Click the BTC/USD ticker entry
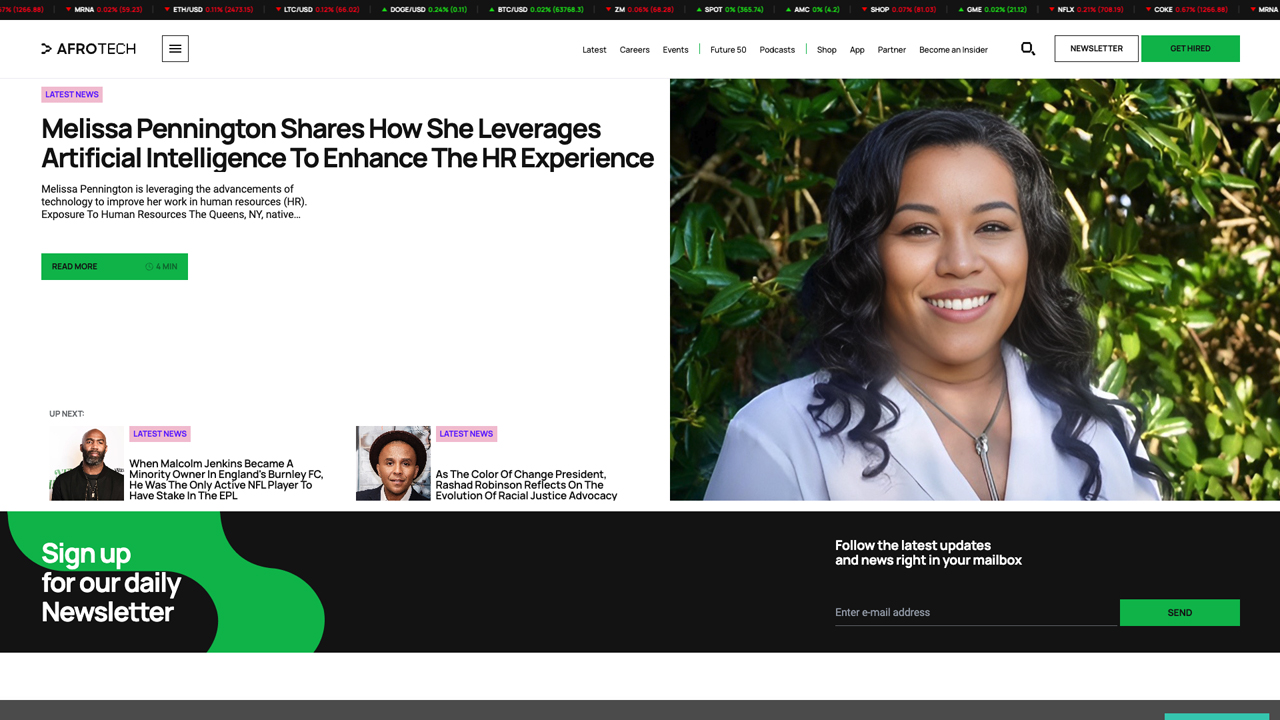This screenshot has width=1280, height=720. pyautogui.click(x=536, y=10)
